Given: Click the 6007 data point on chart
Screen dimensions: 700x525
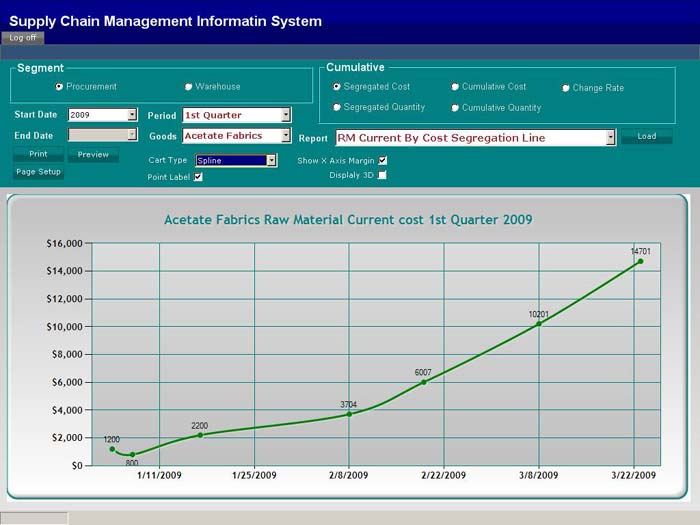Looking at the screenshot, I should click(x=424, y=382).
